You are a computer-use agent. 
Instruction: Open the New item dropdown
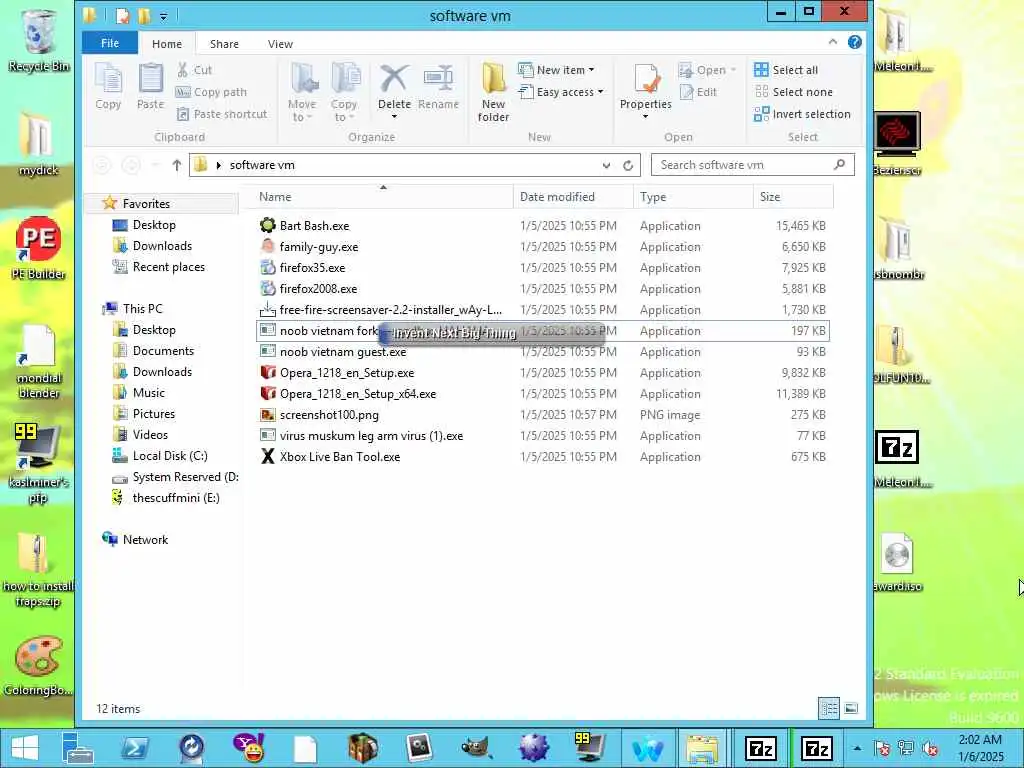pyautogui.click(x=556, y=70)
